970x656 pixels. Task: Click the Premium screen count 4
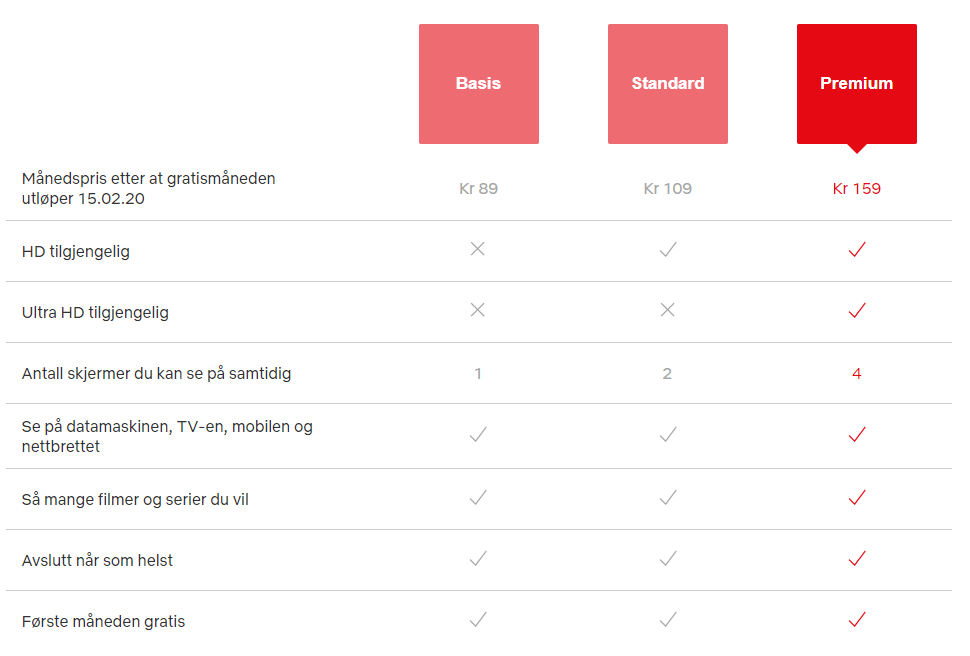pos(856,373)
